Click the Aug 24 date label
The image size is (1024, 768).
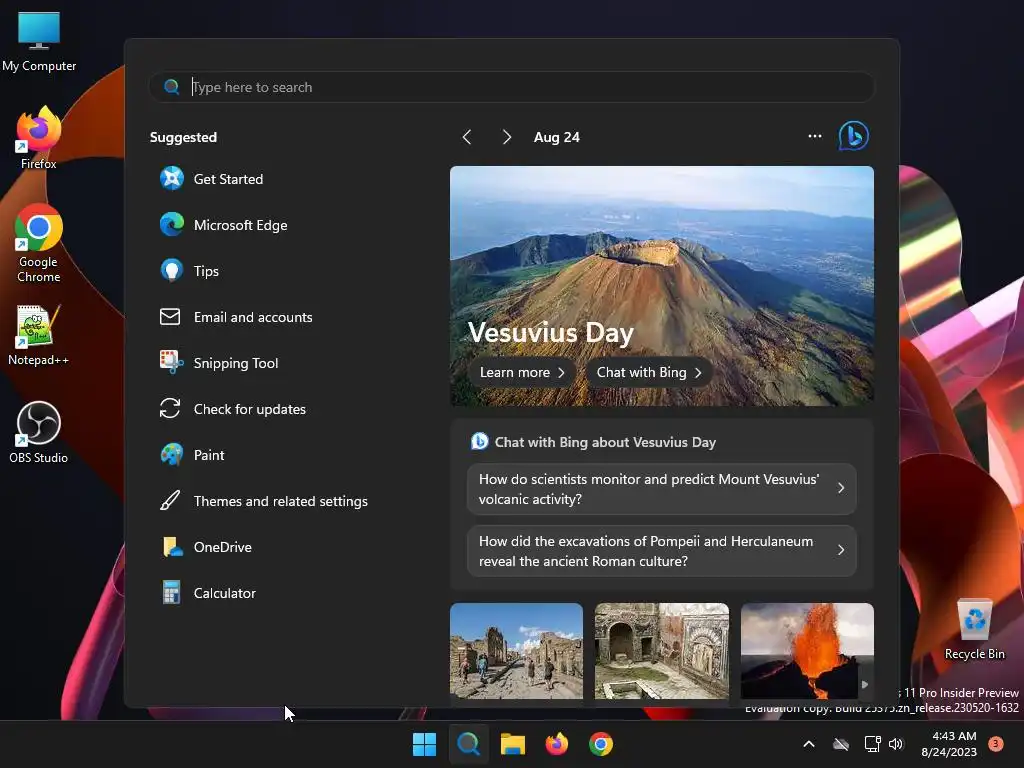556,137
